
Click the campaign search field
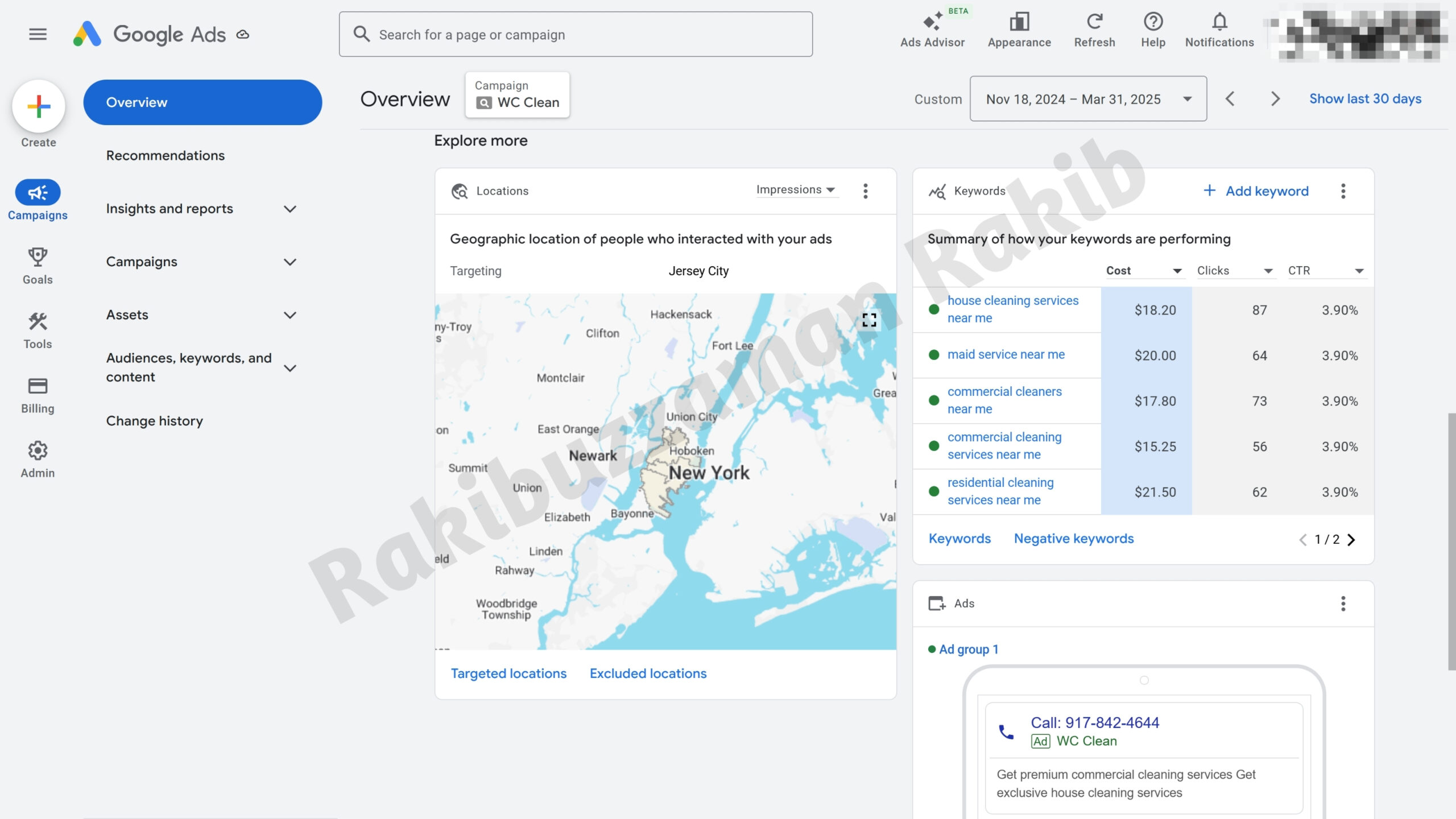576,35
